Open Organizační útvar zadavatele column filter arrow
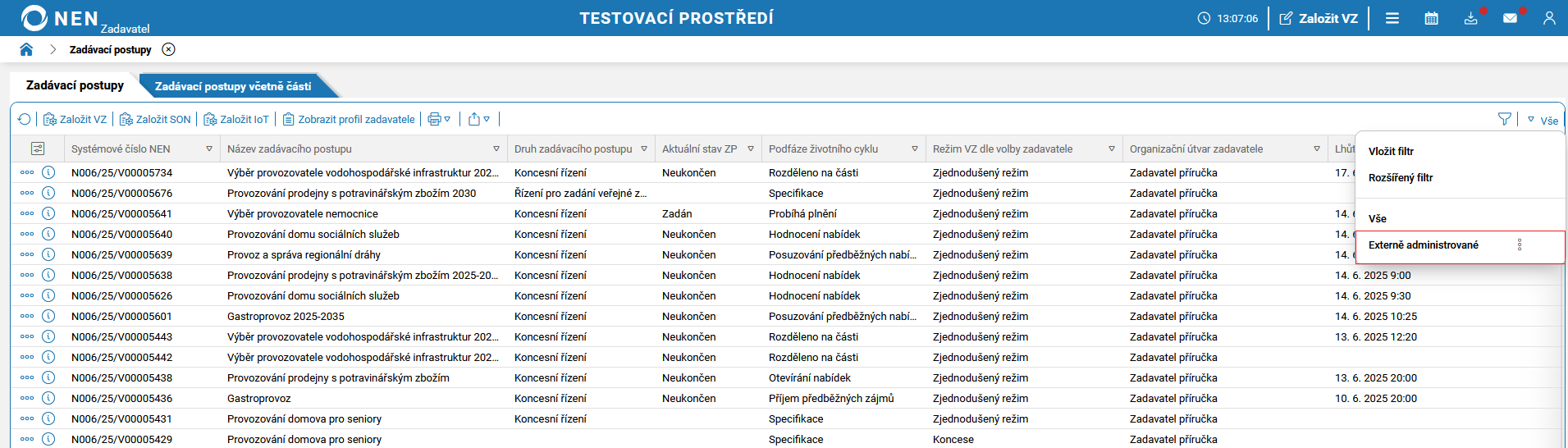 point(1317,149)
